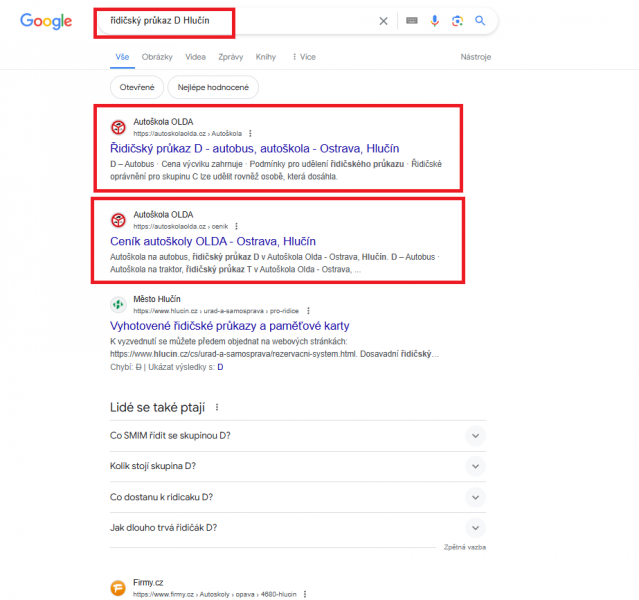
Task: Open Google Lens image search icon
Action: (457, 20)
